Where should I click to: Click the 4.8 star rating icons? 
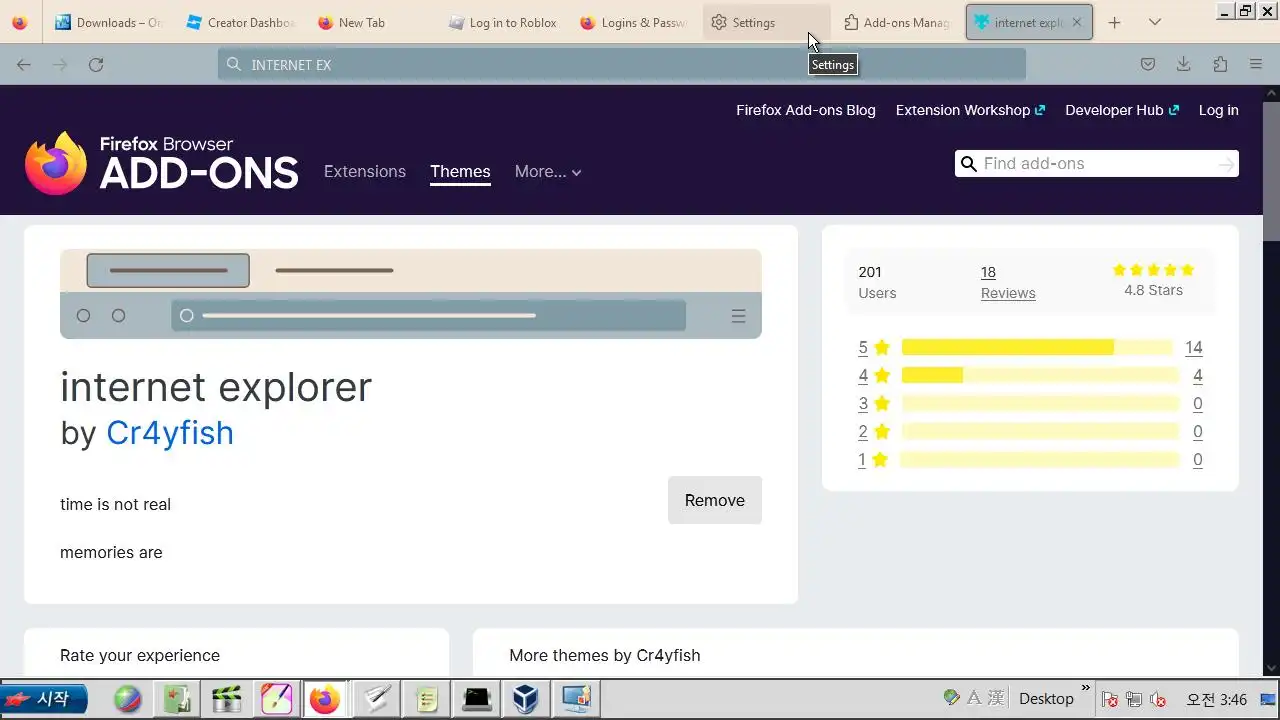(1153, 270)
